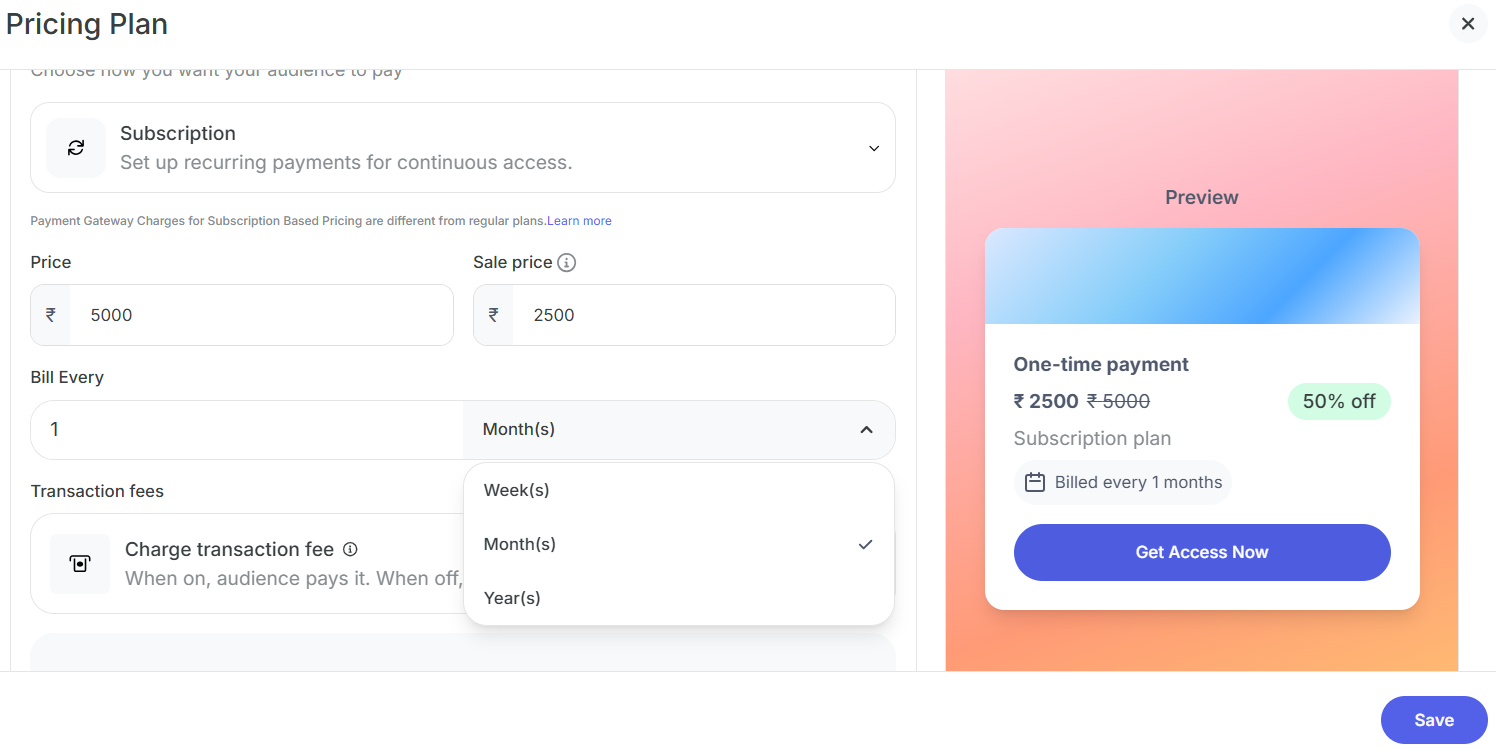Screen dimensions: 1496x750
Task: Click the Bill Every number field
Action: (x=245, y=430)
